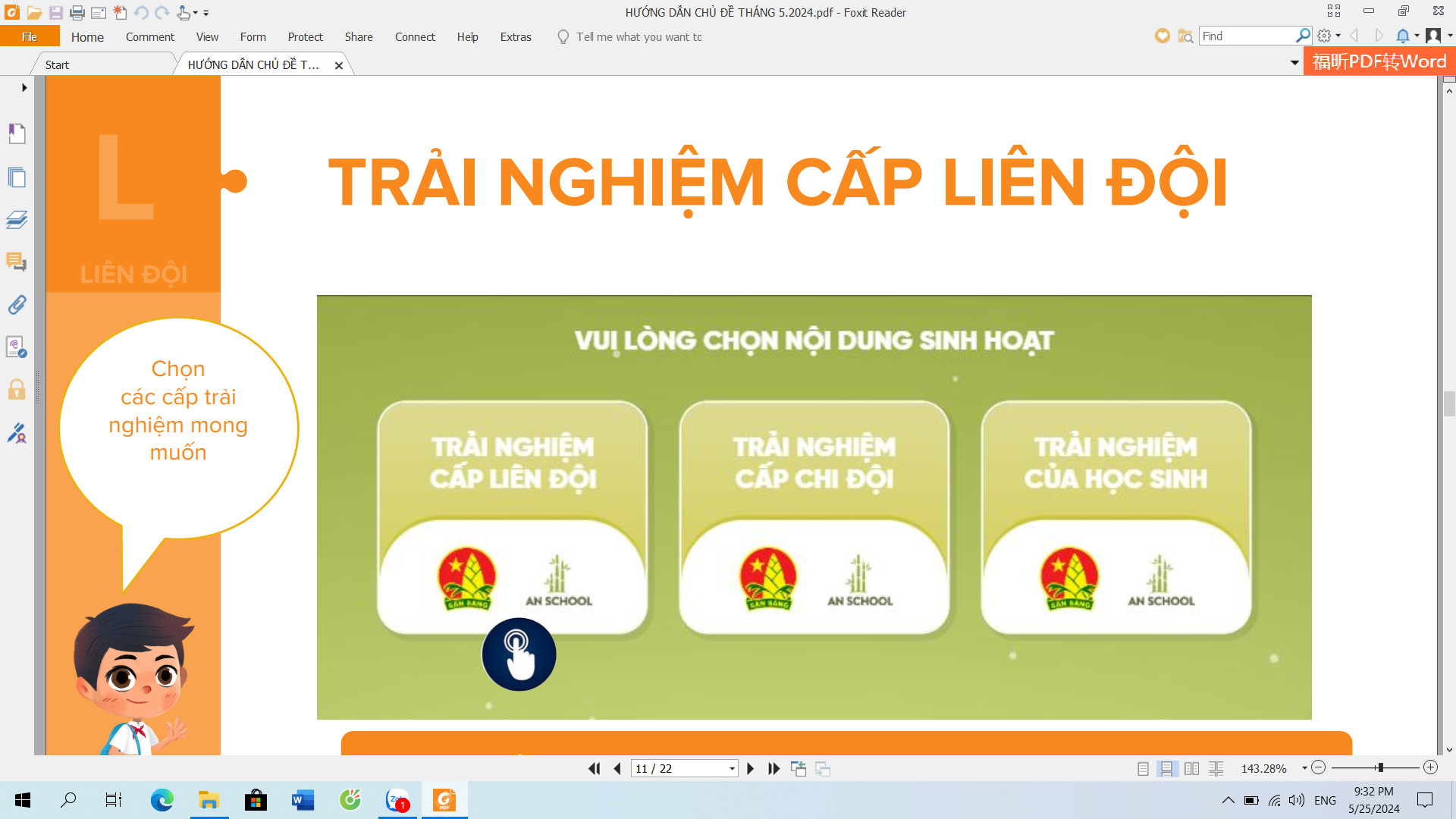Click the Open folder icon
This screenshot has height=819, width=1456.
[34, 12]
